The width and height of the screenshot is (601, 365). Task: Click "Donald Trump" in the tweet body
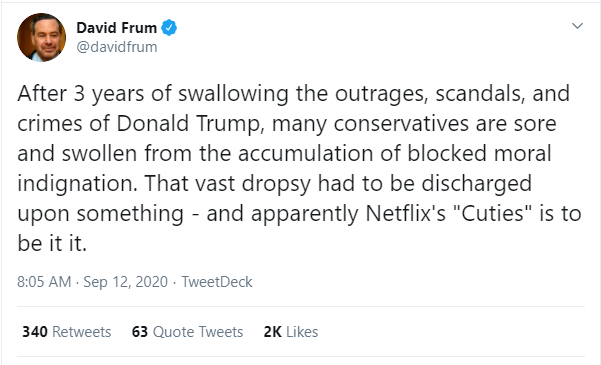[x=190, y=124]
